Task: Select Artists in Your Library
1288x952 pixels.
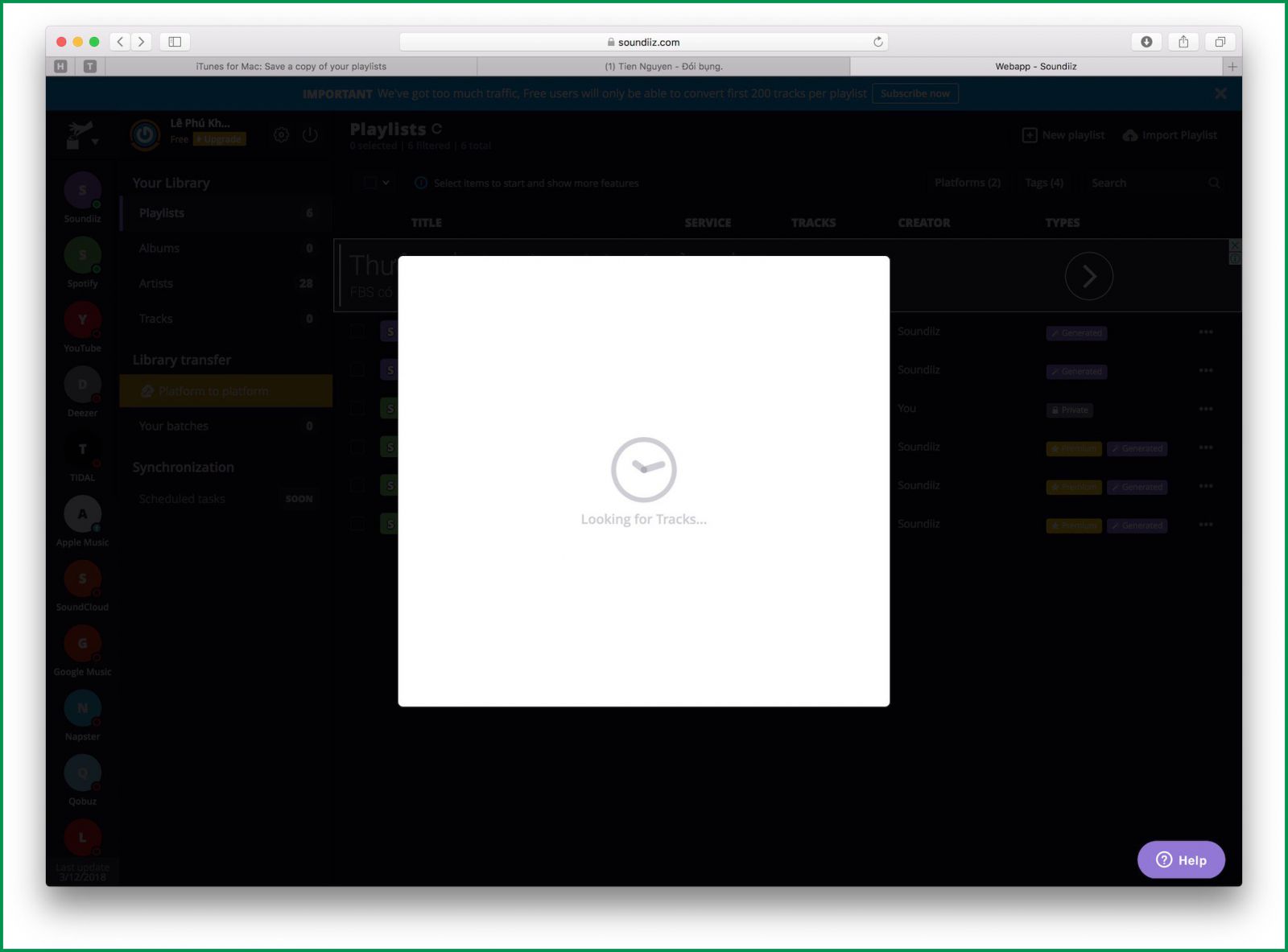Action: point(226,283)
